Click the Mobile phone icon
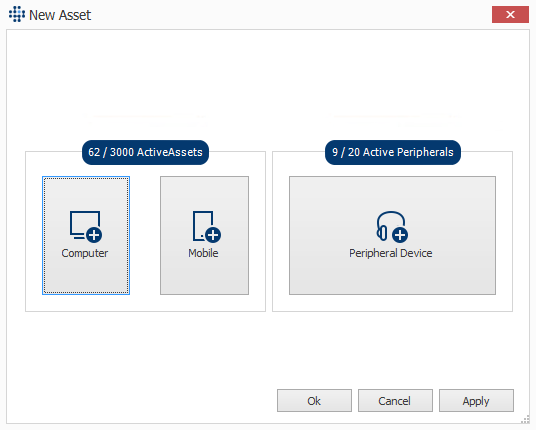536x430 pixels. [x=205, y=226]
